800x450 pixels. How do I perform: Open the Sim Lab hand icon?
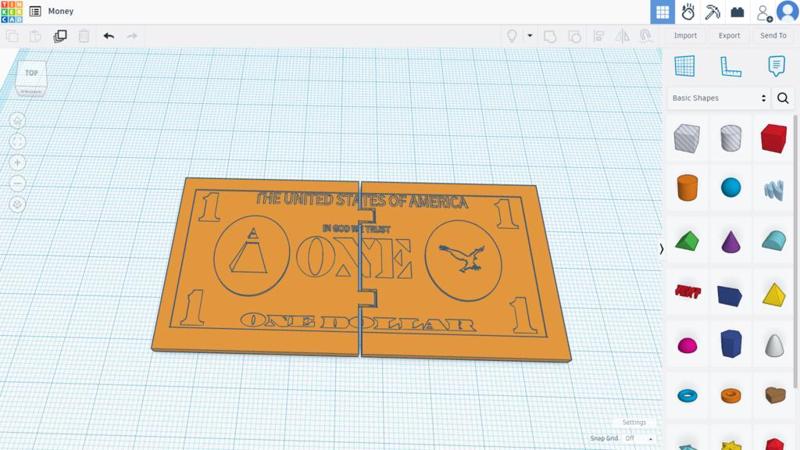tap(688, 12)
